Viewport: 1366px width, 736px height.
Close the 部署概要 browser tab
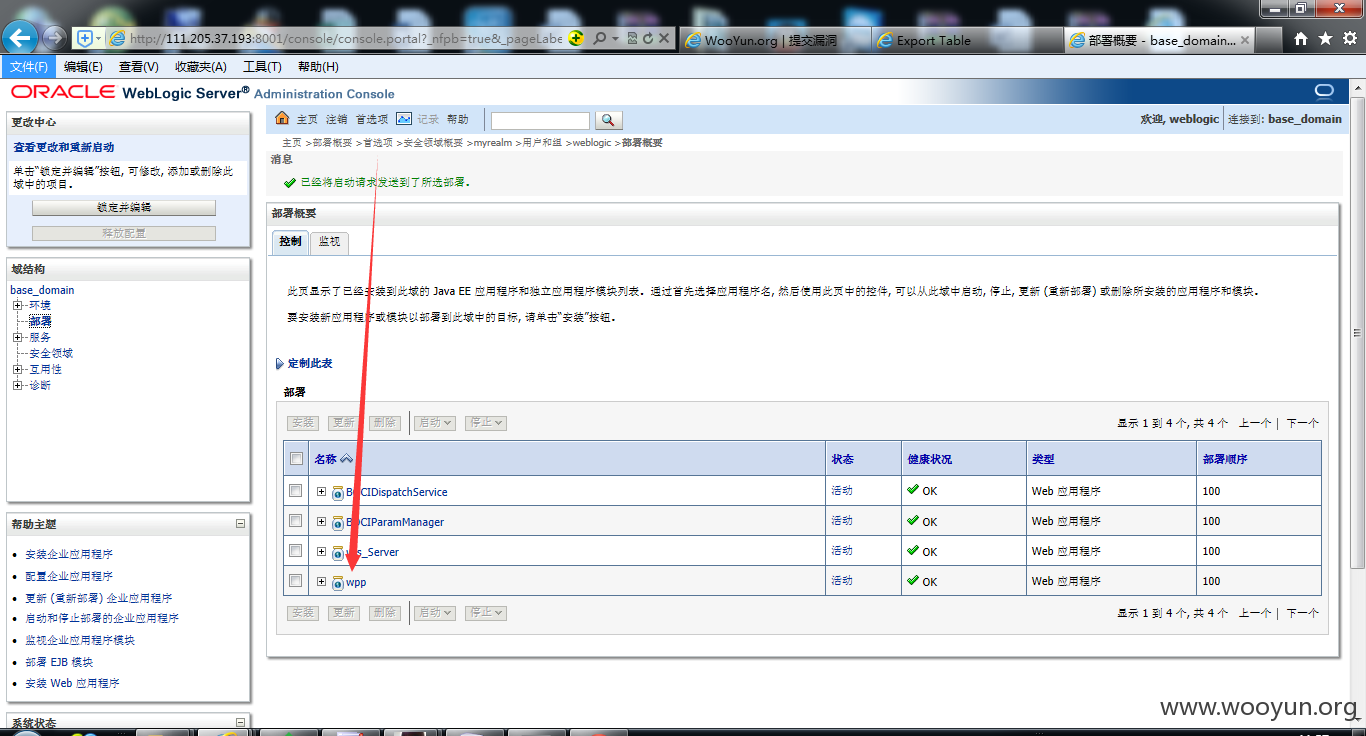(1246, 40)
